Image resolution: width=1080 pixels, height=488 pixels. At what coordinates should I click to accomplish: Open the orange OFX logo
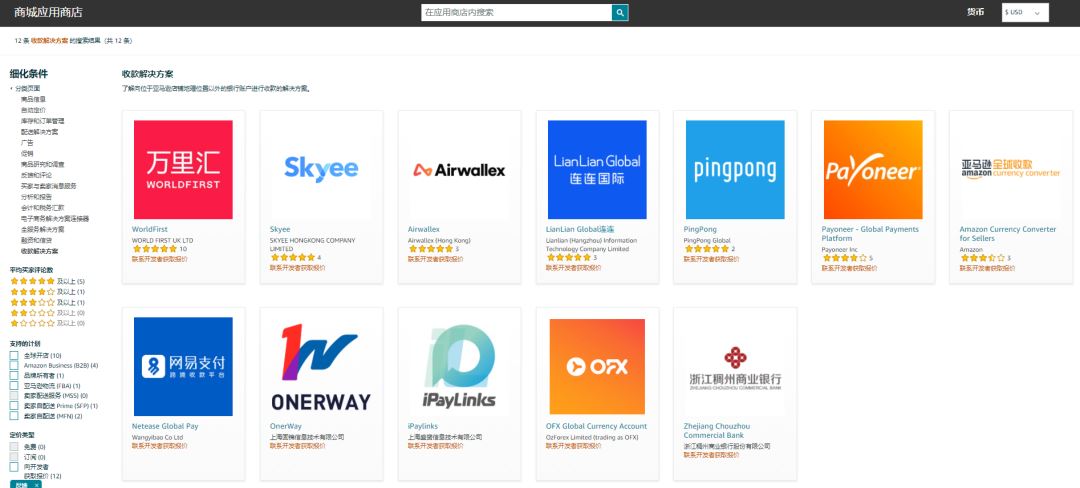click(597, 366)
